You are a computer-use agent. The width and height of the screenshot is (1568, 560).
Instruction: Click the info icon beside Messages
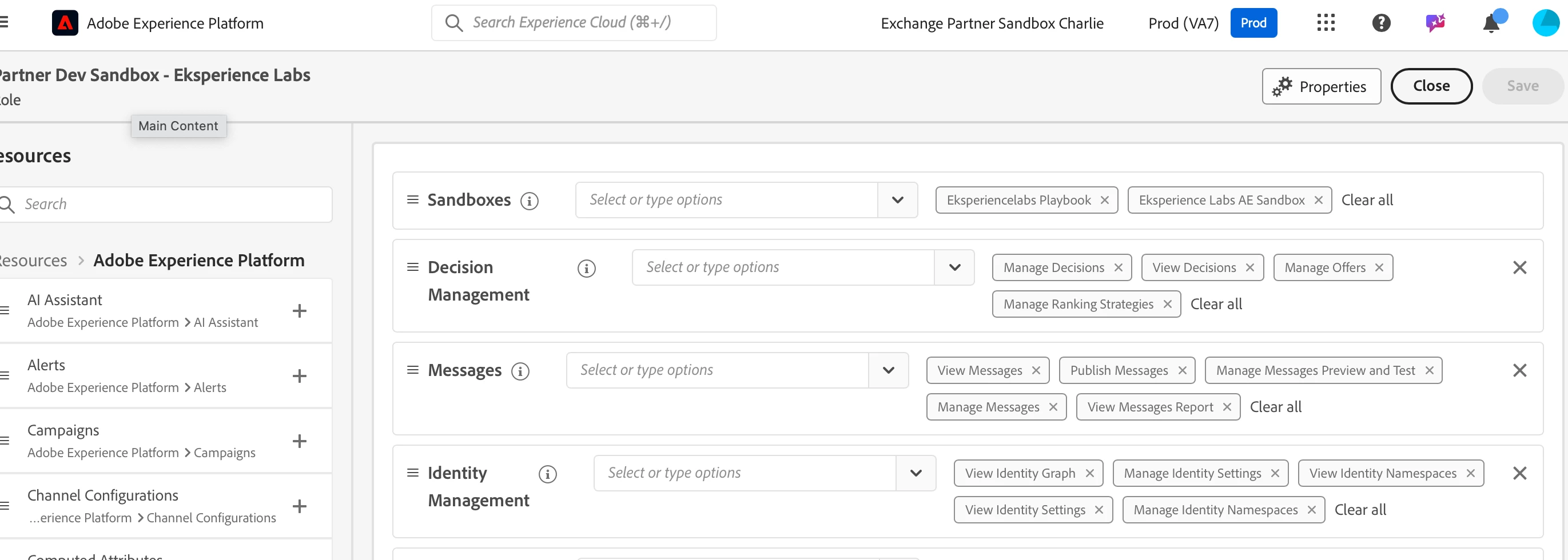[x=520, y=371]
